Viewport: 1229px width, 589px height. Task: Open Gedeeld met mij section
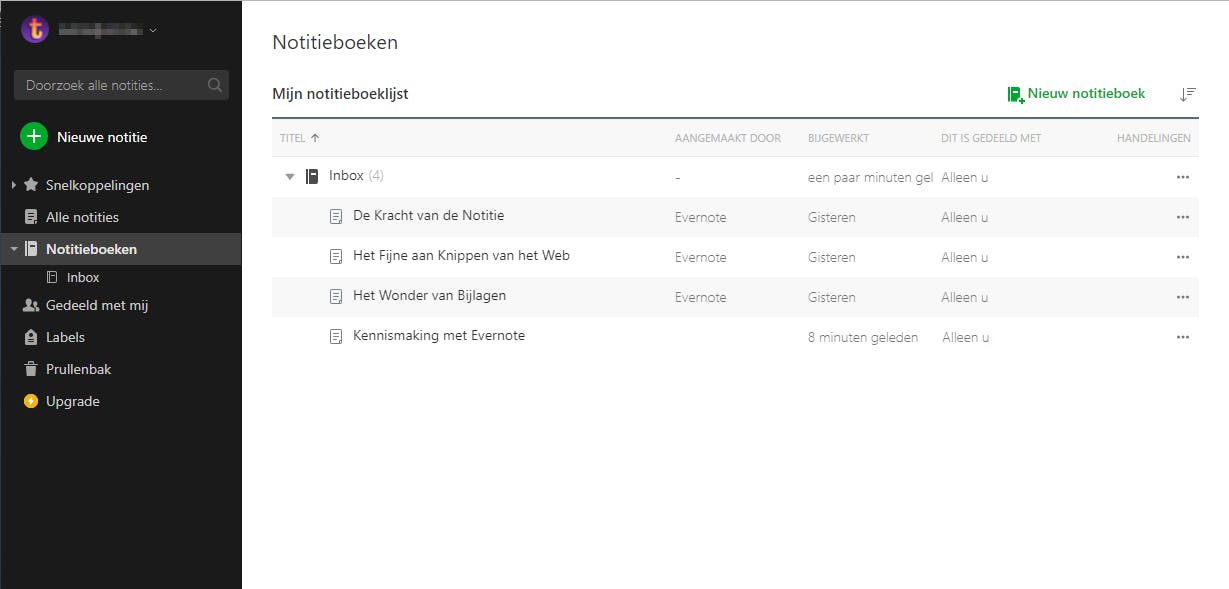(x=96, y=305)
